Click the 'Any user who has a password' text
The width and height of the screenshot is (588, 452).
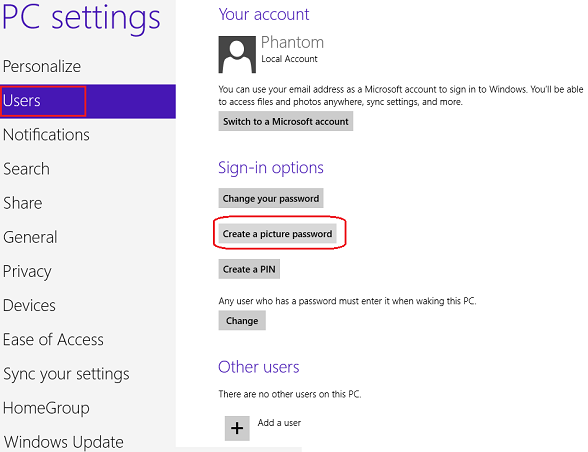click(347, 301)
